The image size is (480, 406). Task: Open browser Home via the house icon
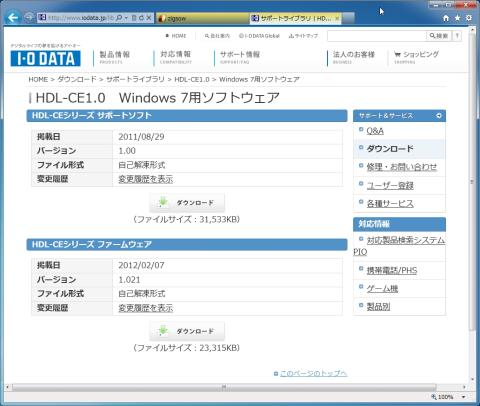coord(446,18)
